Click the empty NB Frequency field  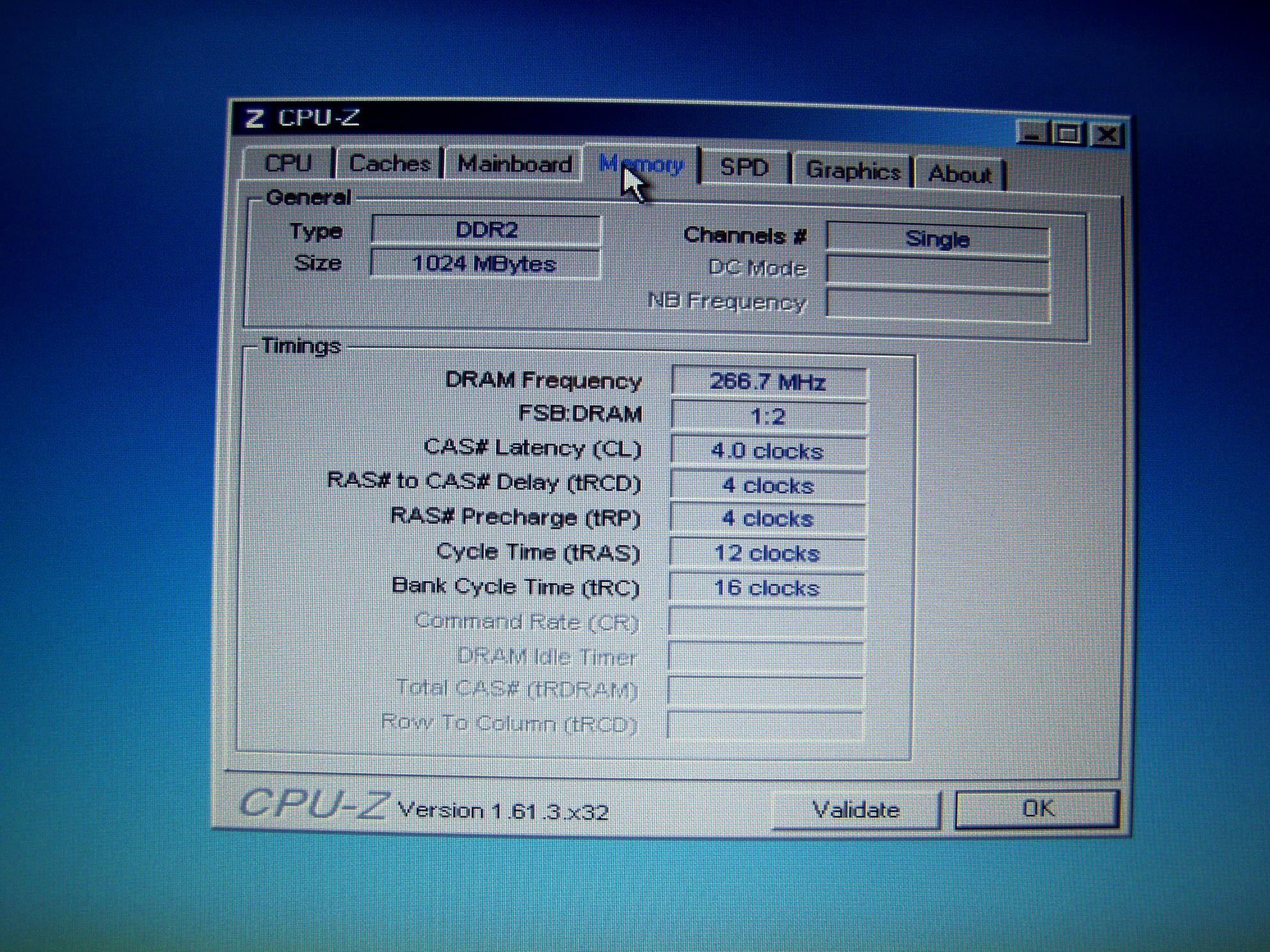coord(938,305)
